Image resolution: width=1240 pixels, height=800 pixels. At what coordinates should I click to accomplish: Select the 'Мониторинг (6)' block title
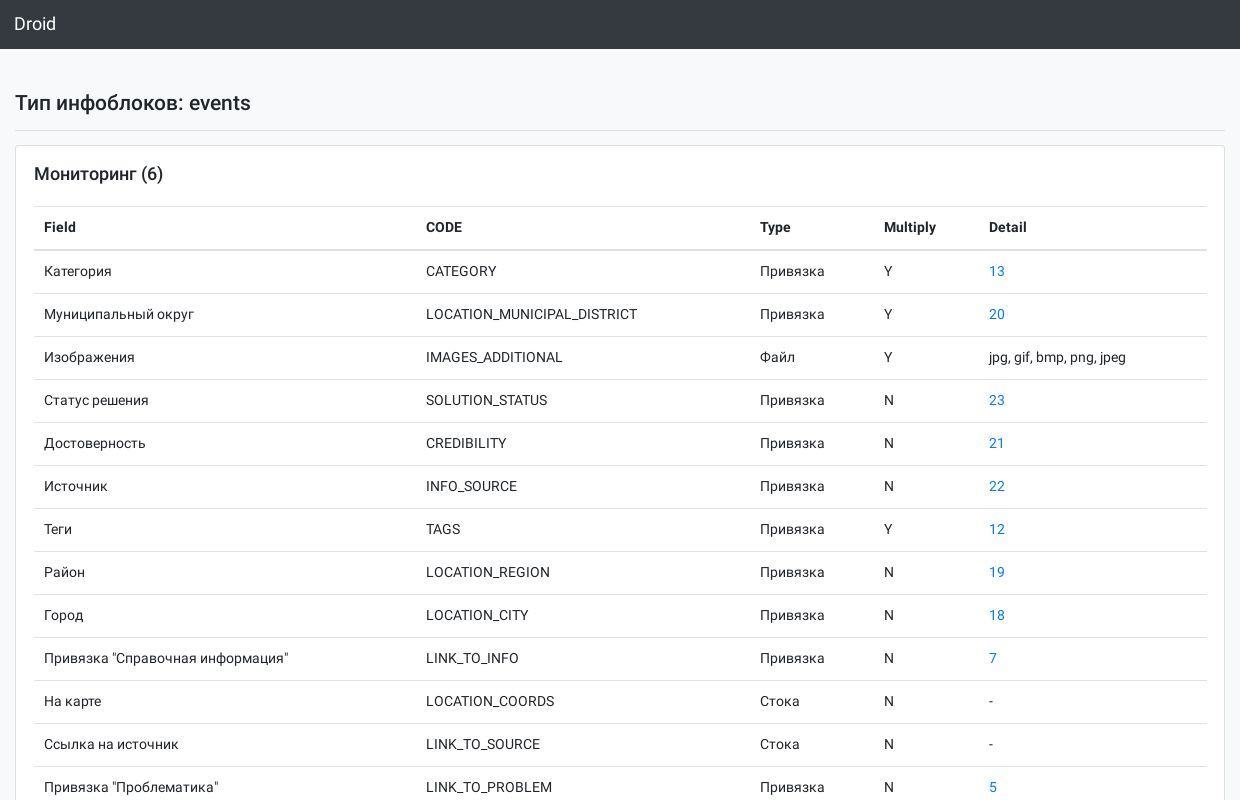(x=99, y=174)
